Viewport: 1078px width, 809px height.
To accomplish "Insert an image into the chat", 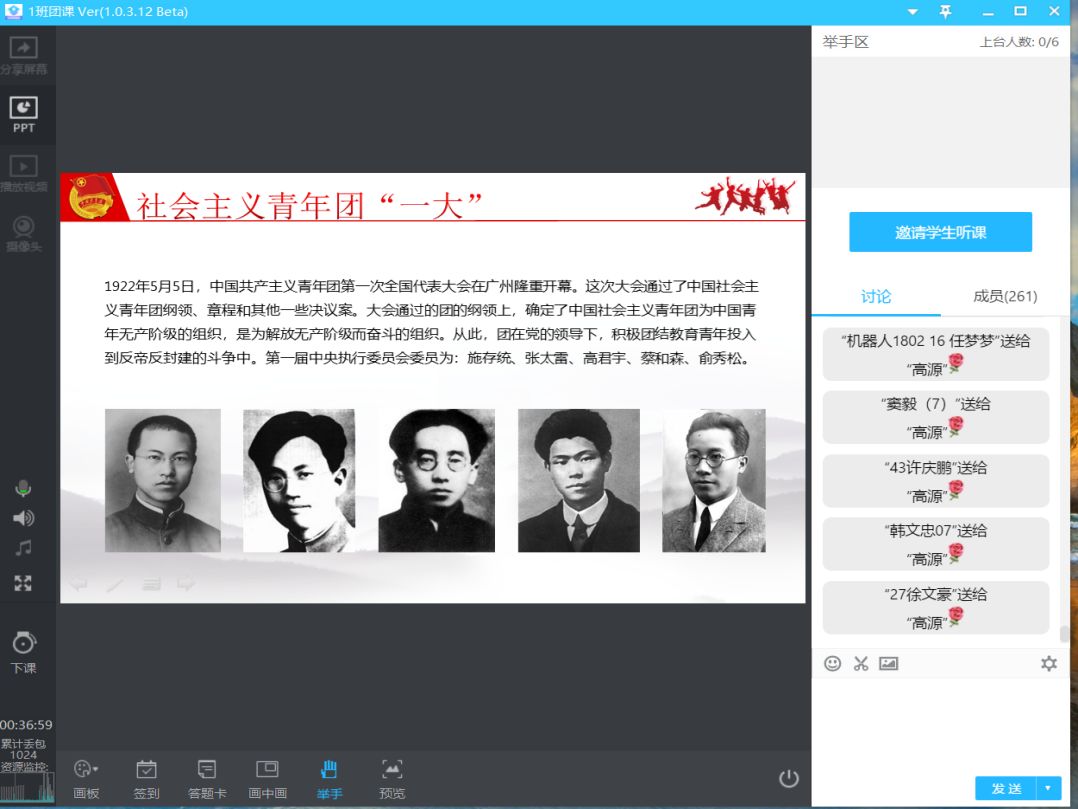I will pyautogui.click(x=888, y=663).
